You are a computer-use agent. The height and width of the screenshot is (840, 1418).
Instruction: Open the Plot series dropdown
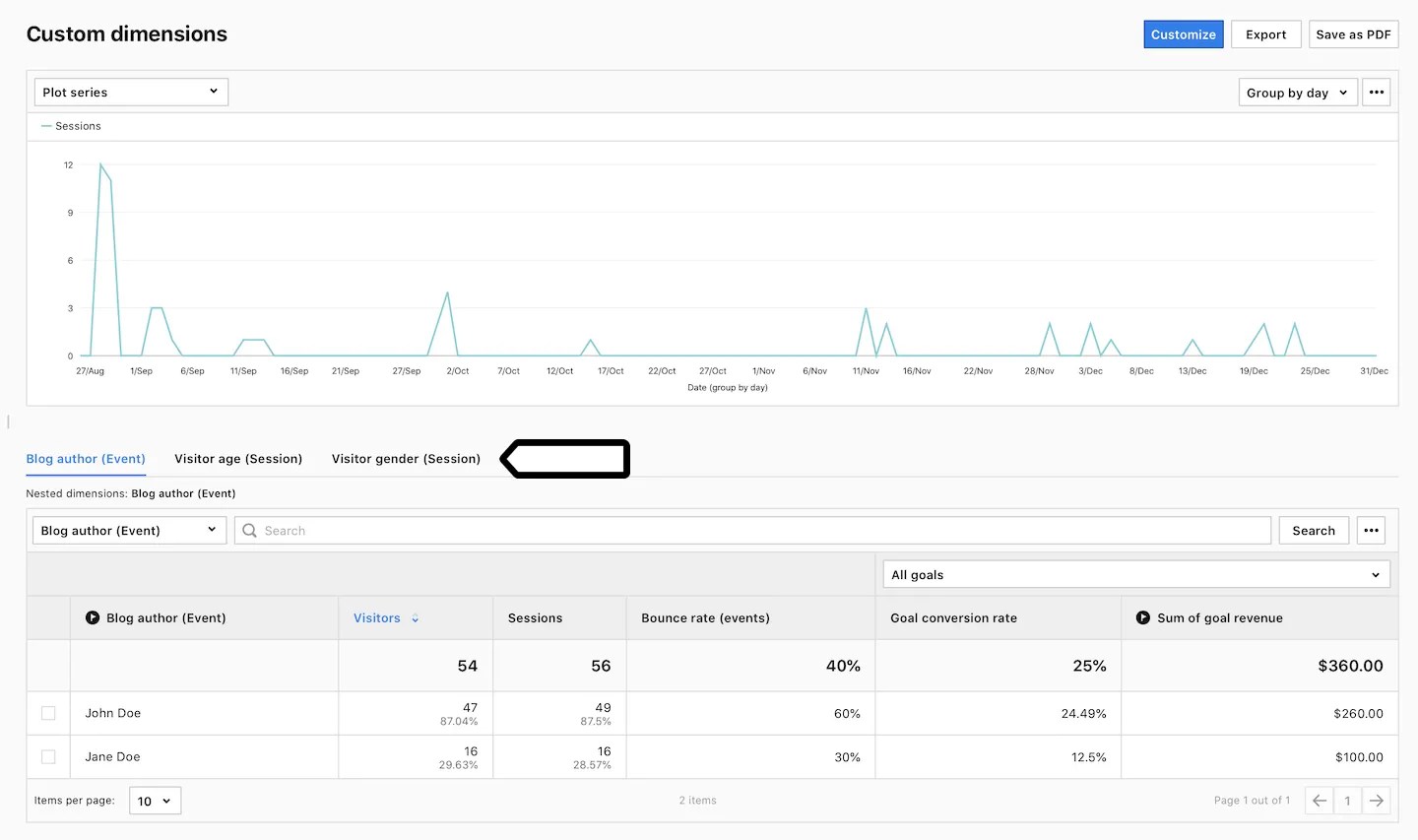[x=129, y=92]
